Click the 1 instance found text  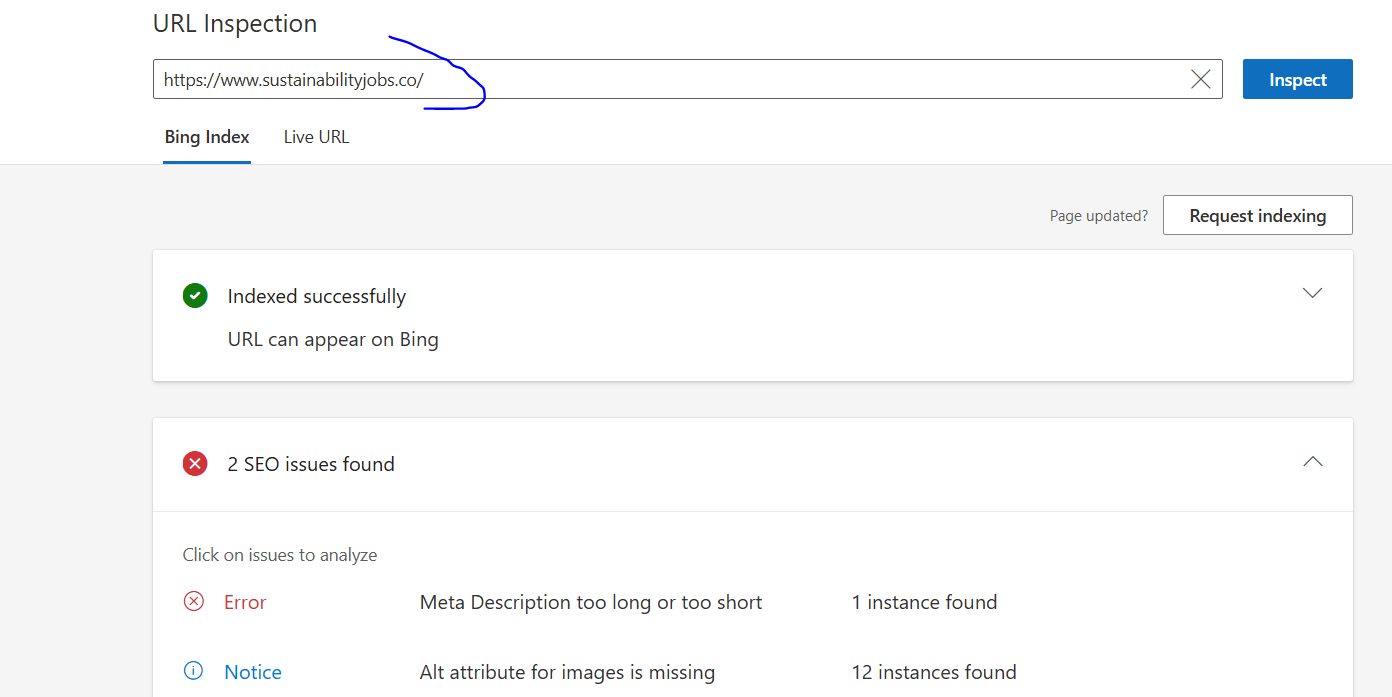click(x=924, y=601)
